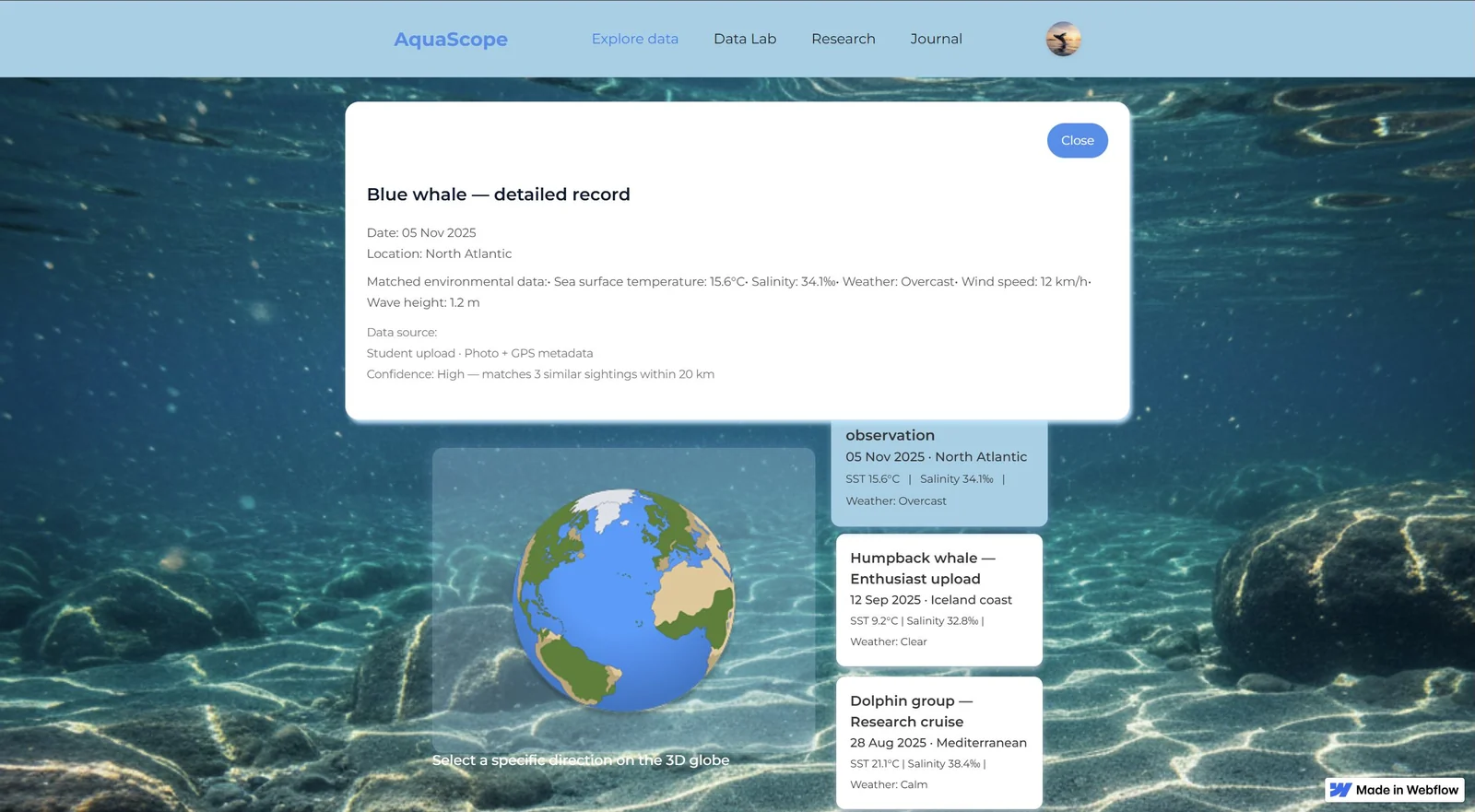Click 'Weather: Calm' in Dolphin card
Screen dimensions: 1475x812
pyautogui.click(x=889, y=784)
